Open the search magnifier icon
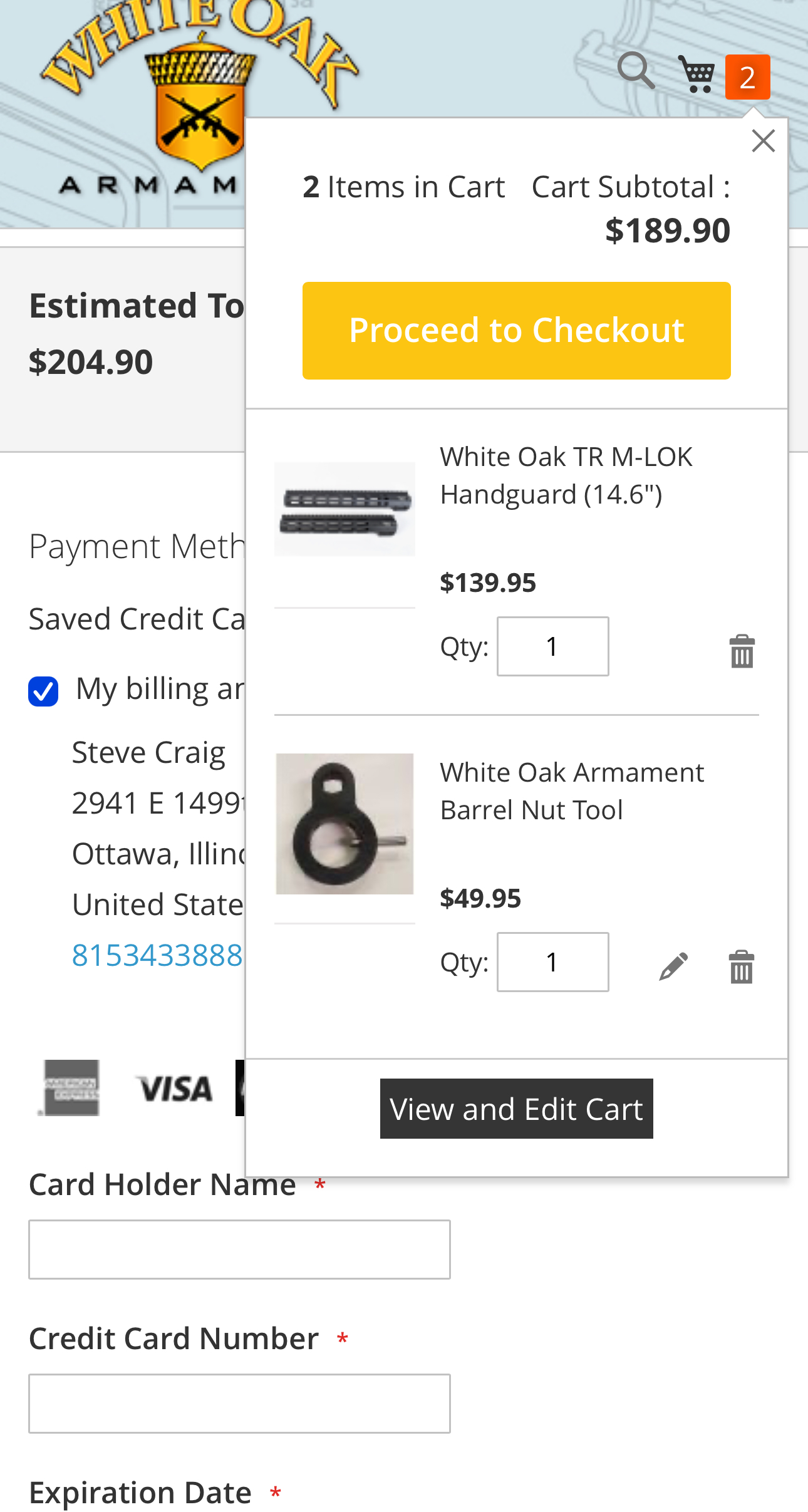 636,71
